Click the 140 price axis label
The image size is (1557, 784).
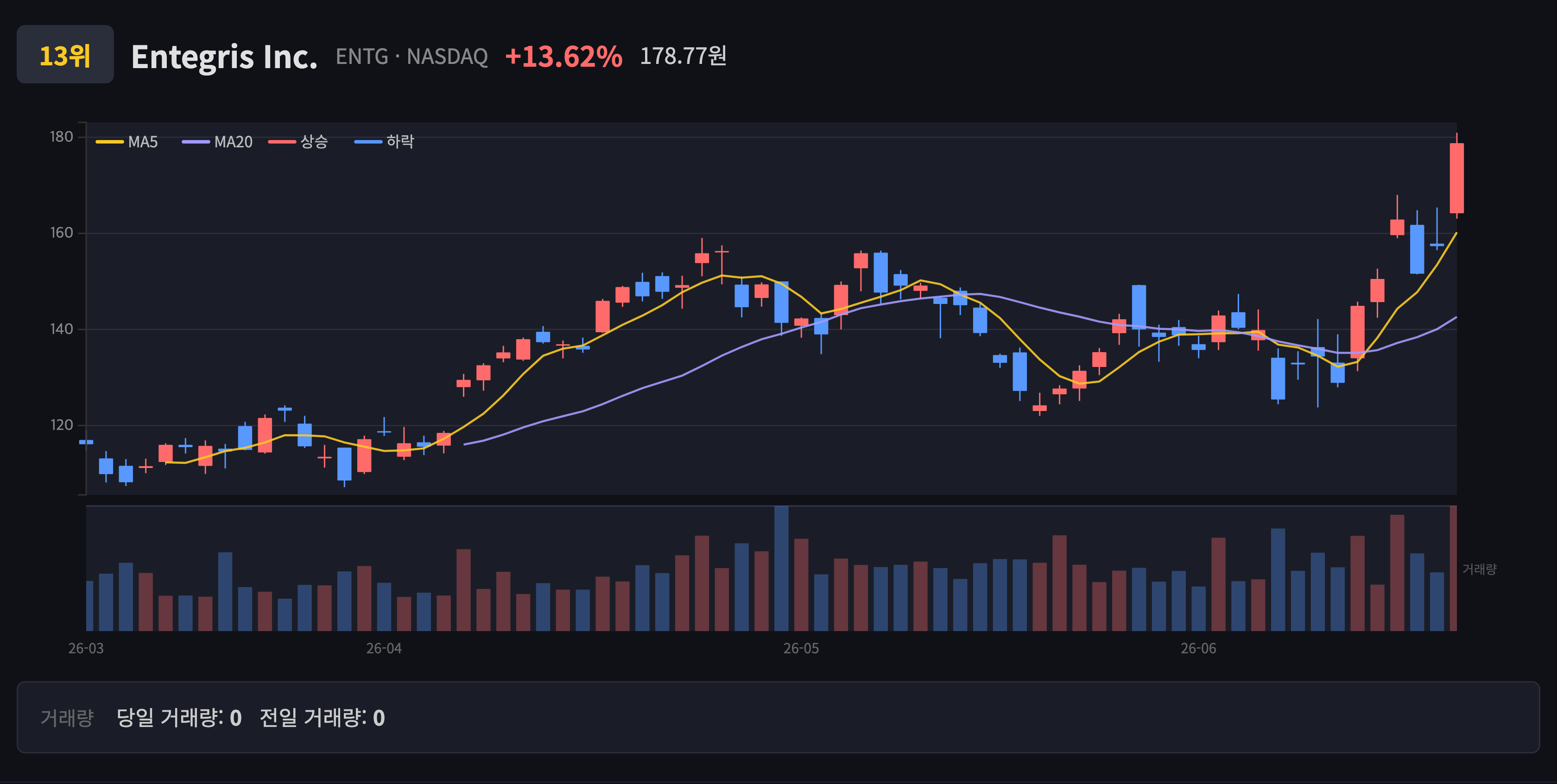(61, 329)
